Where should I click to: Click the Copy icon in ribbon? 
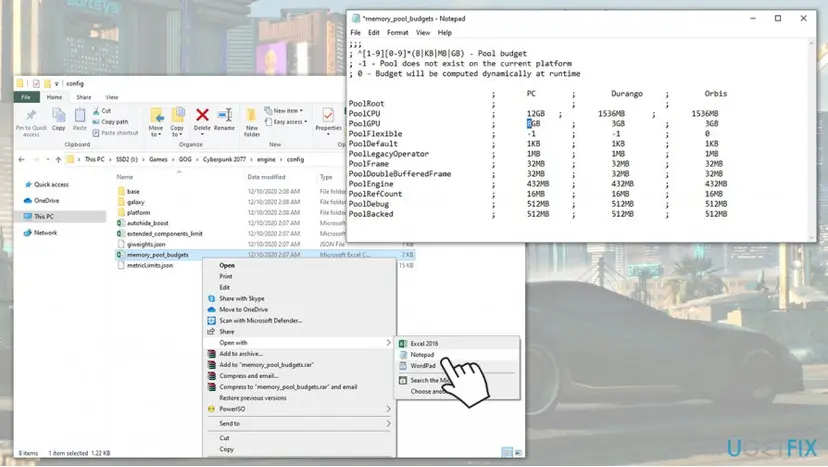(59, 116)
